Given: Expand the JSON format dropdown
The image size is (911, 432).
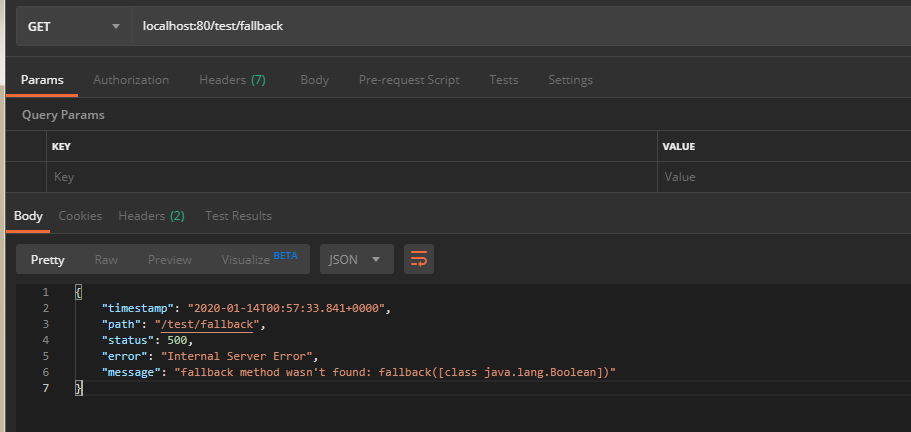Looking at the screenshot, I should click(x=355, y=260).
